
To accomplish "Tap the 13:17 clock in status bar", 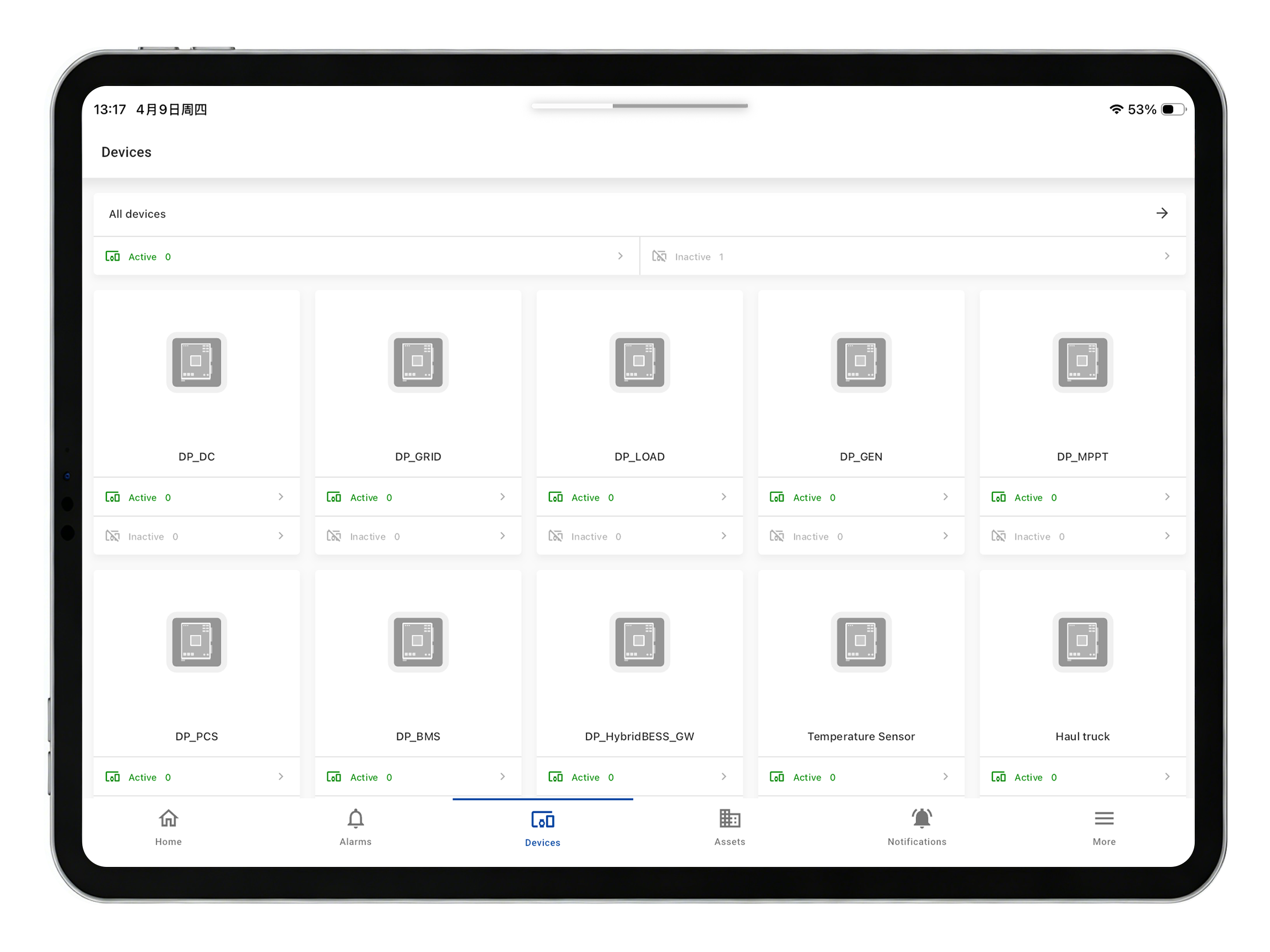I will 110,109.
